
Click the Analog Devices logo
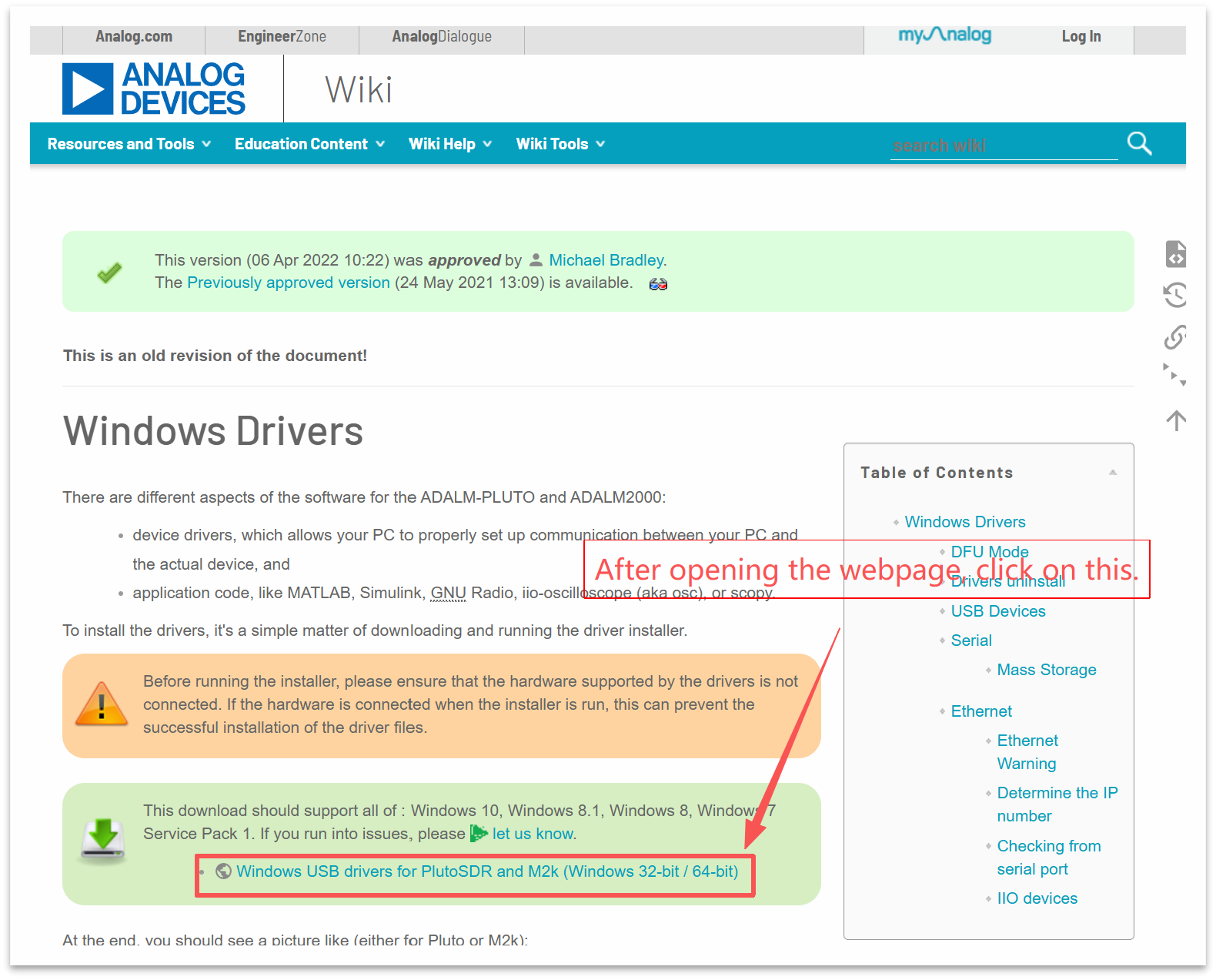coord(154,89)
